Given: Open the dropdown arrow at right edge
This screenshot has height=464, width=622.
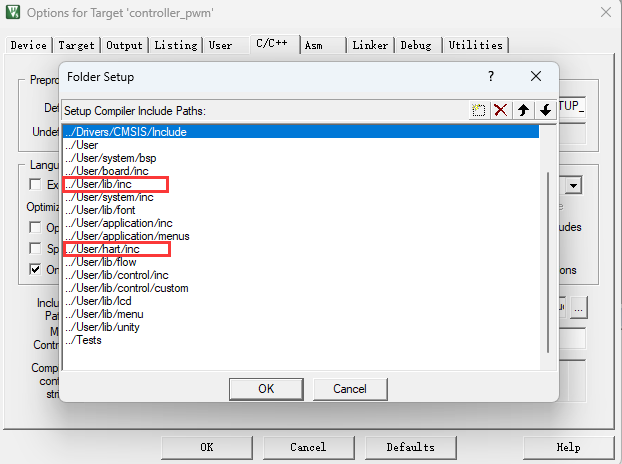Looking at the screenshot, I should pyautogui.click(x=574, y=185).
